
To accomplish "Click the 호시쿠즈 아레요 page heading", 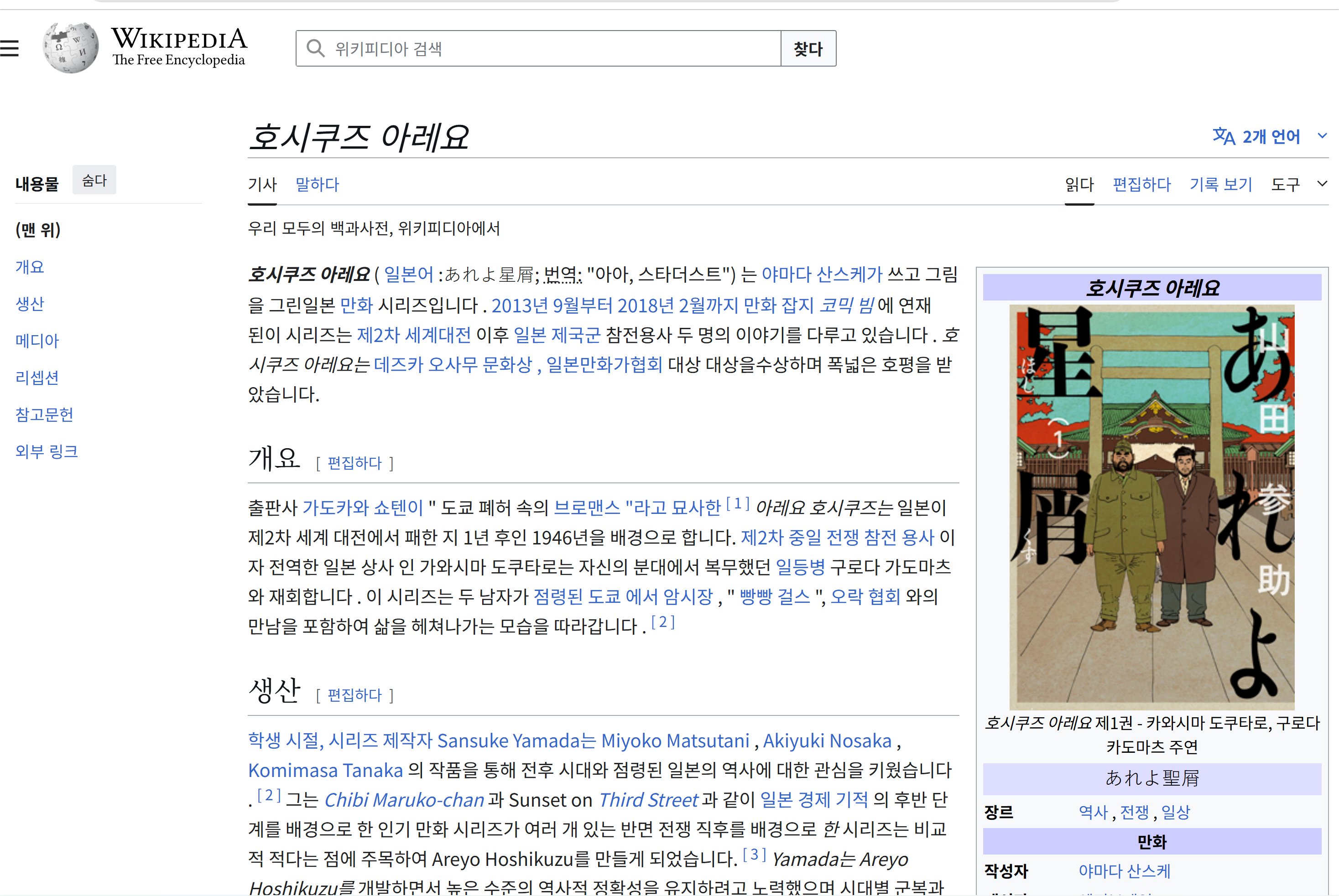I will [359, 137].
